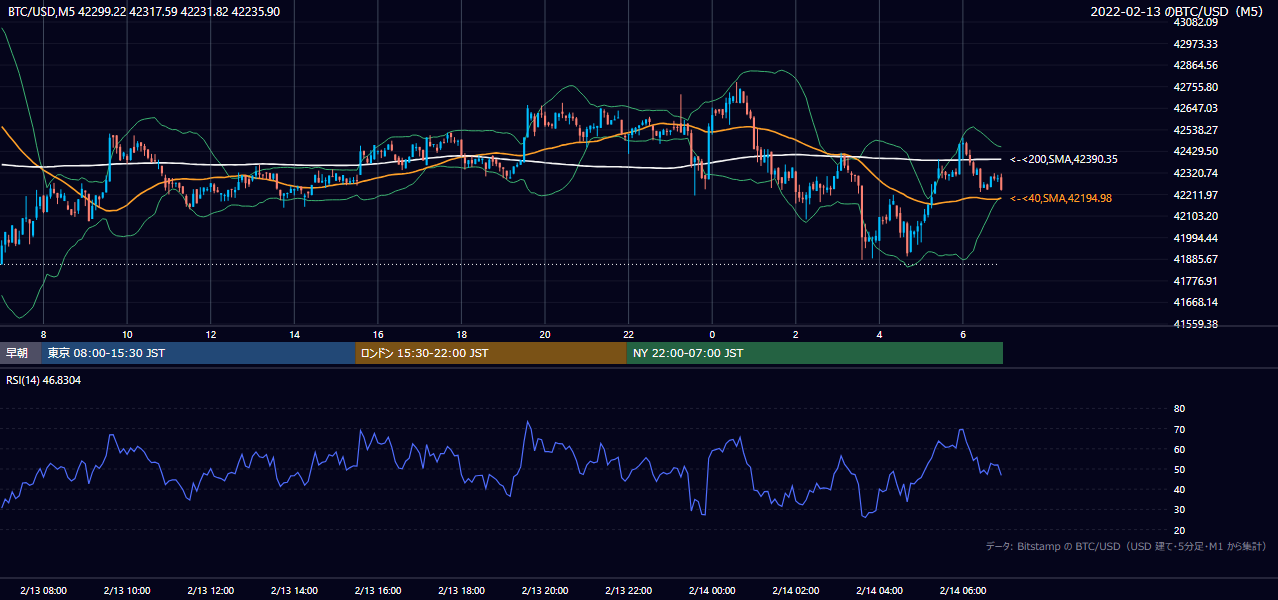
Task: Click hour label 22 under the price chart
Action: click(x=628, y=334)
